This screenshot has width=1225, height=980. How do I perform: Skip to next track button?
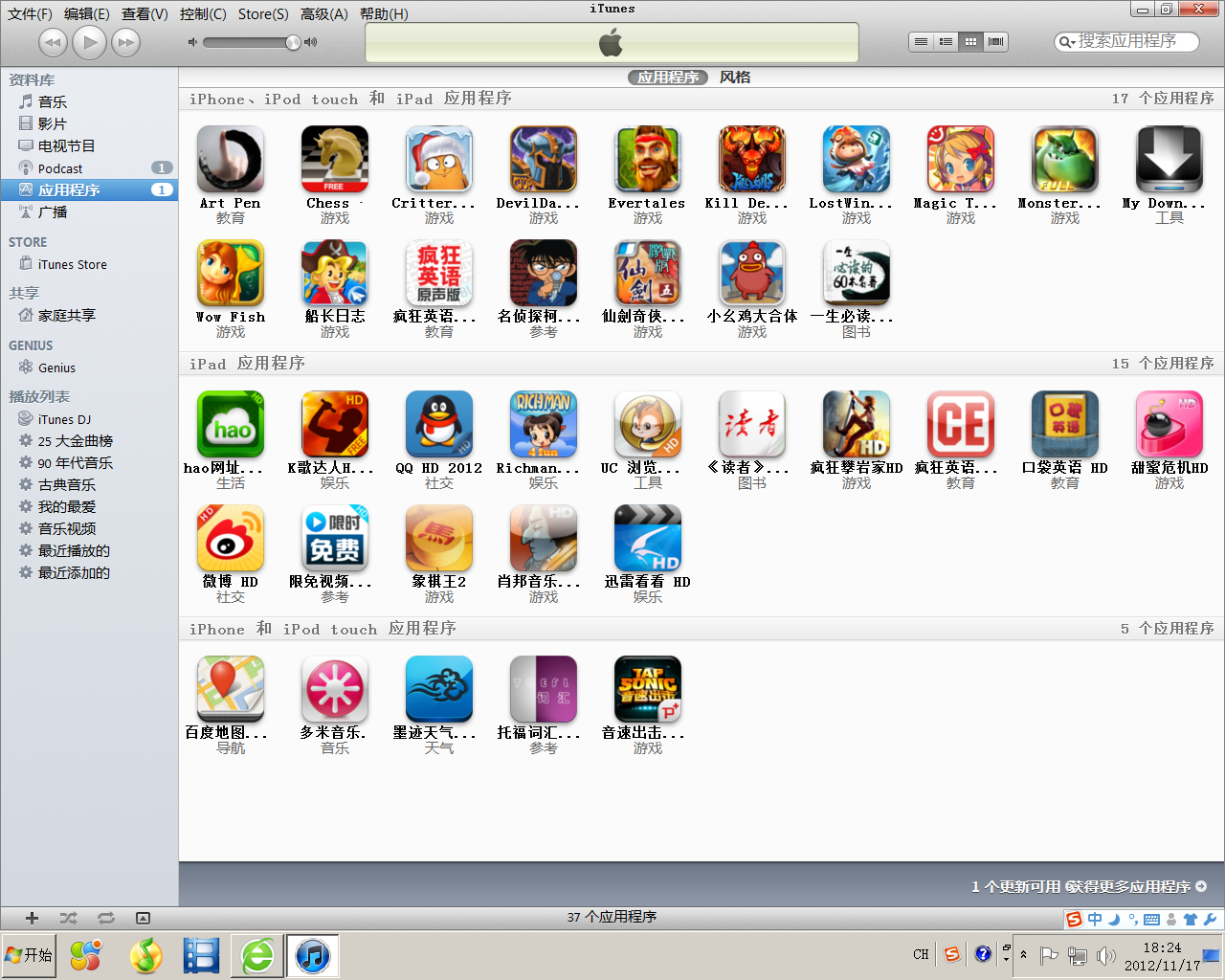click(x=125, y=42)
